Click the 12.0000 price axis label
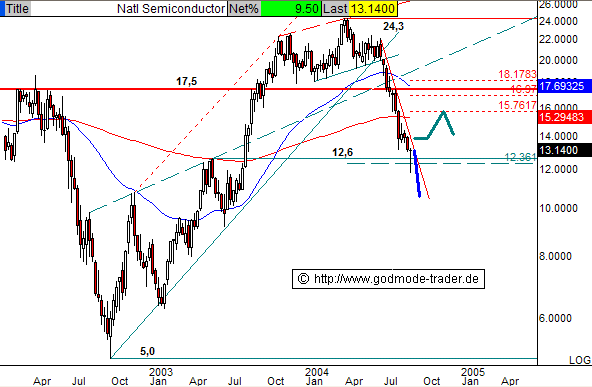The image size is (592, 387). (x=558, y=169)
